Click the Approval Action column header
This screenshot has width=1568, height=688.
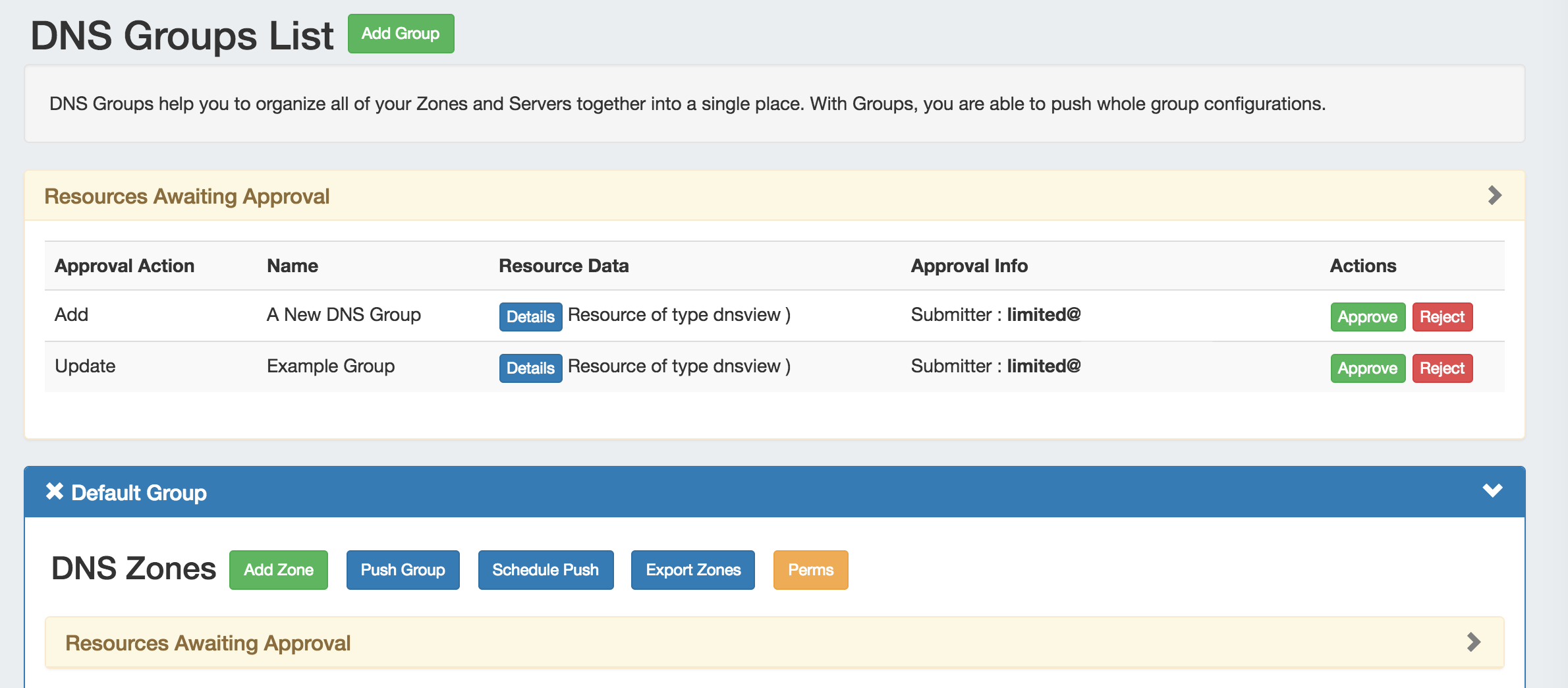click(125, 266)
